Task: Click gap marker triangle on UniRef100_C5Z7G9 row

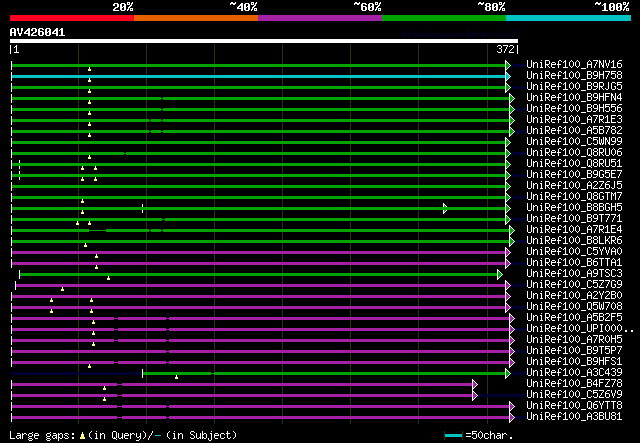Action: [62, 289]
